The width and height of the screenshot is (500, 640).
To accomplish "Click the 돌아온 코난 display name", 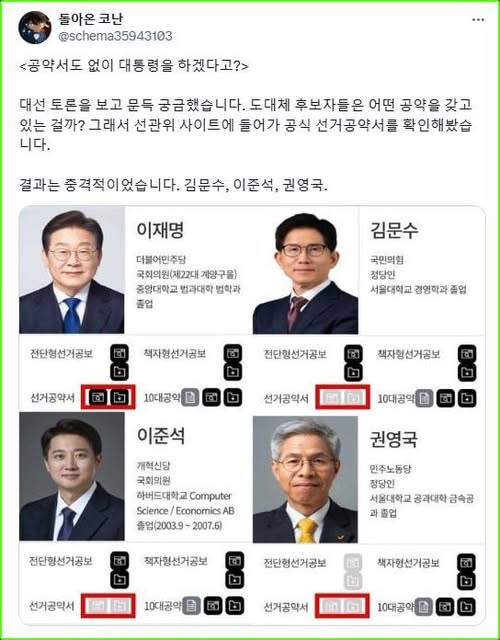I will click(x=90, y=18).
